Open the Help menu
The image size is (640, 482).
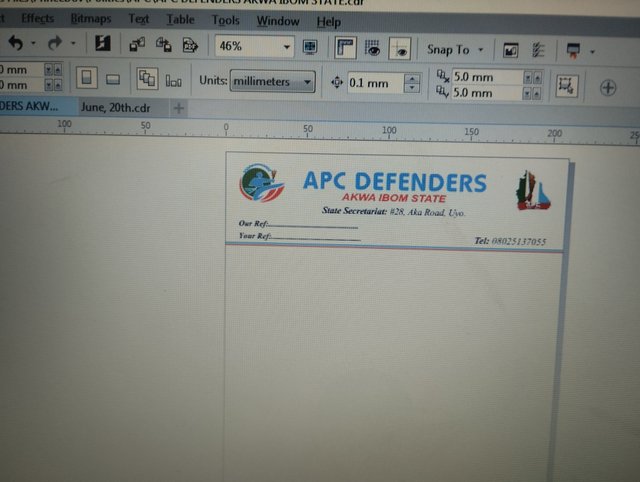(x=329, y=22)
